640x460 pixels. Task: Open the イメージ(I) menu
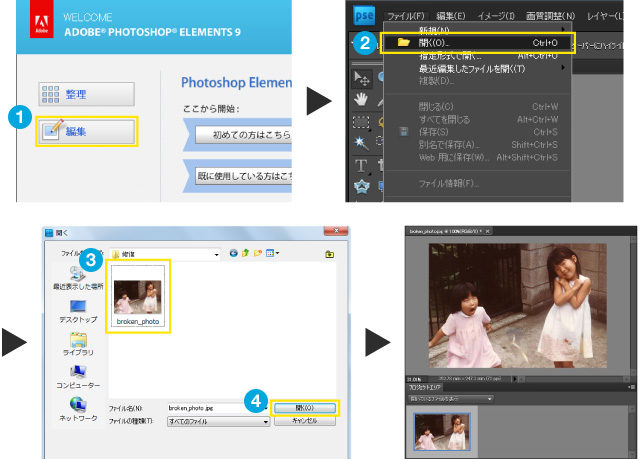tap(496, 16)
